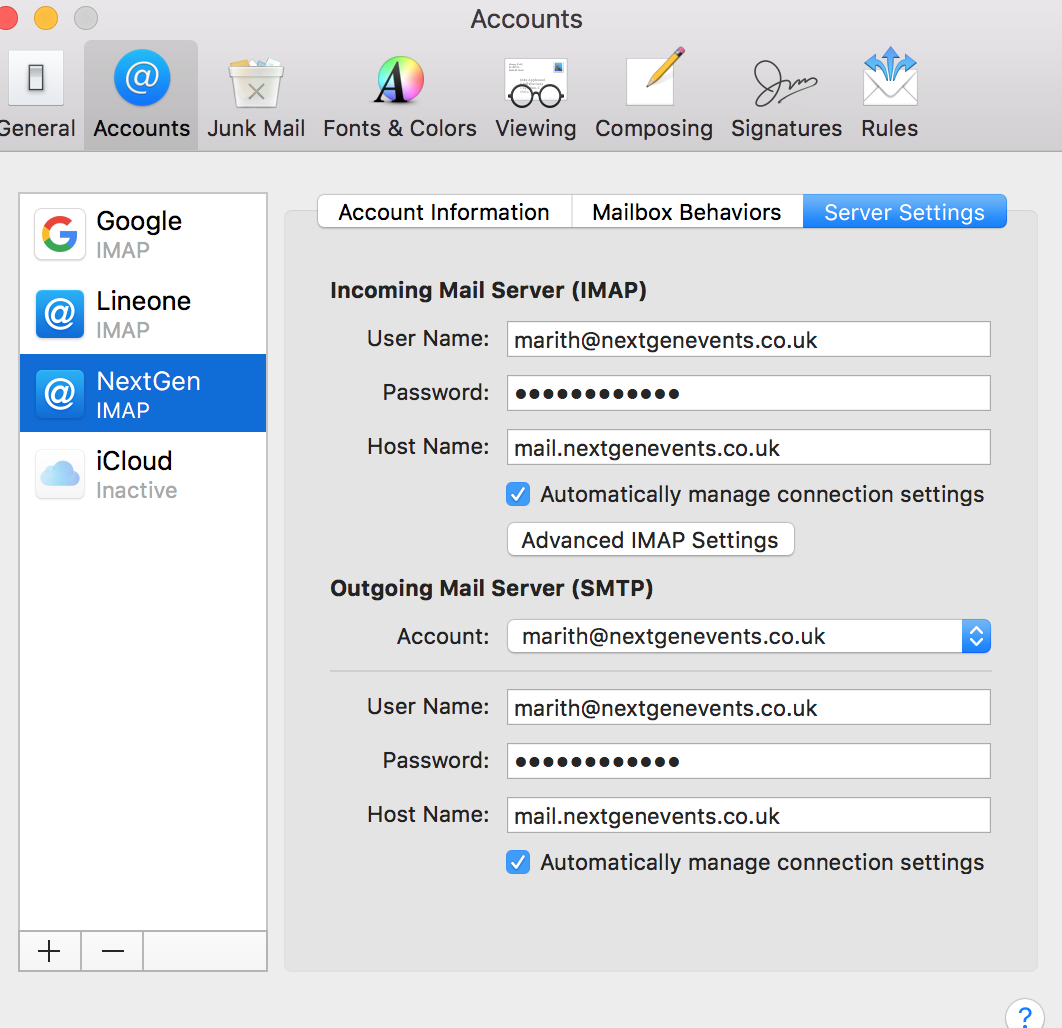Open General preferences pane
The height and width of the screenshot is (1028, 1062).
tap(36, 95)
